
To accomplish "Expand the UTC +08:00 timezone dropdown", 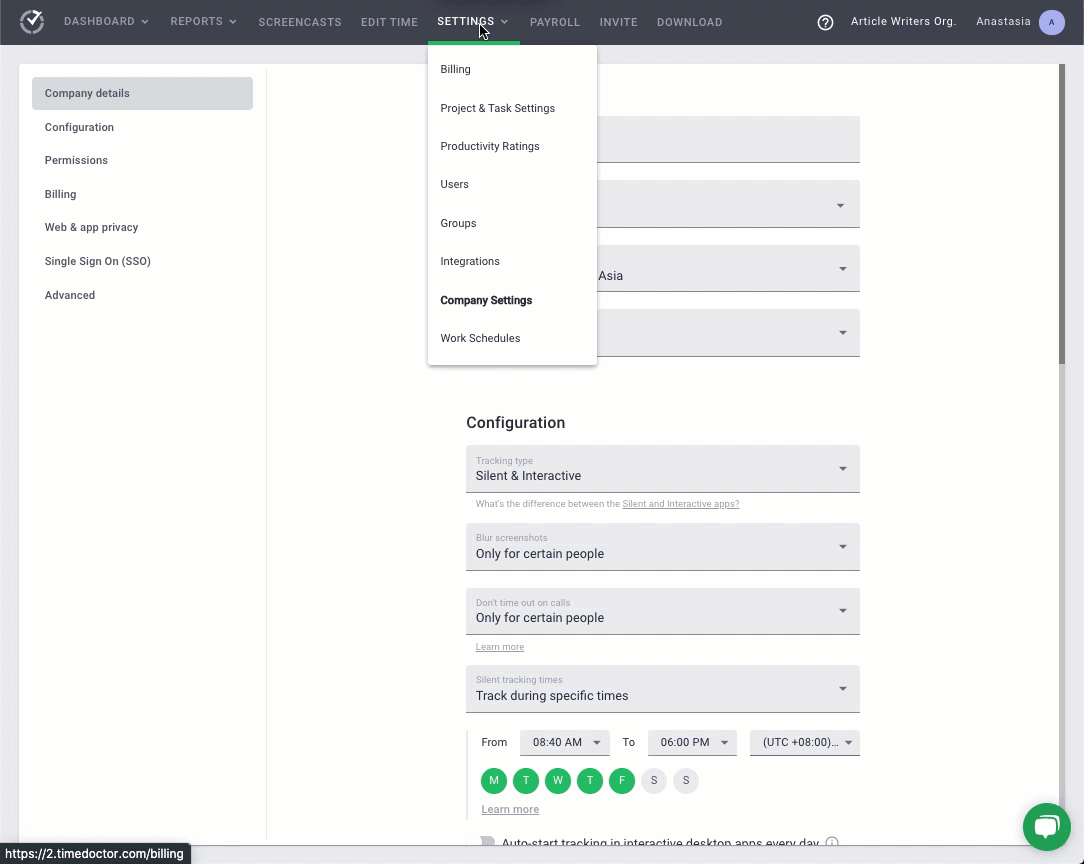I will pos(805,742).
